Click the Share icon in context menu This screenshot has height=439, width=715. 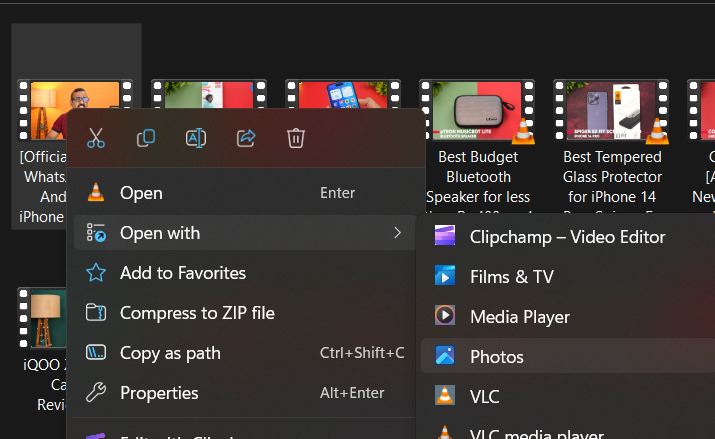(x=246, y=138)
